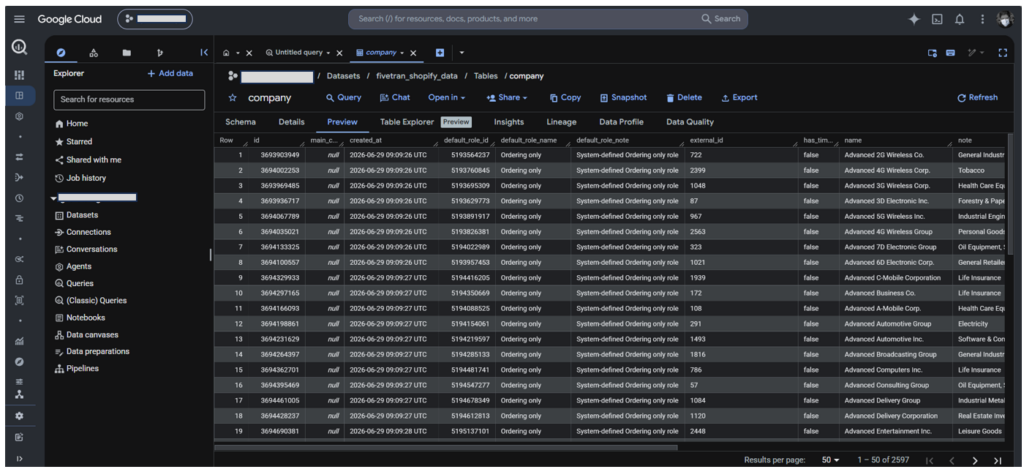Screen dimensions: 1024x472
Task: Click in the Search for resources field
Action: (x=129, y=100)
